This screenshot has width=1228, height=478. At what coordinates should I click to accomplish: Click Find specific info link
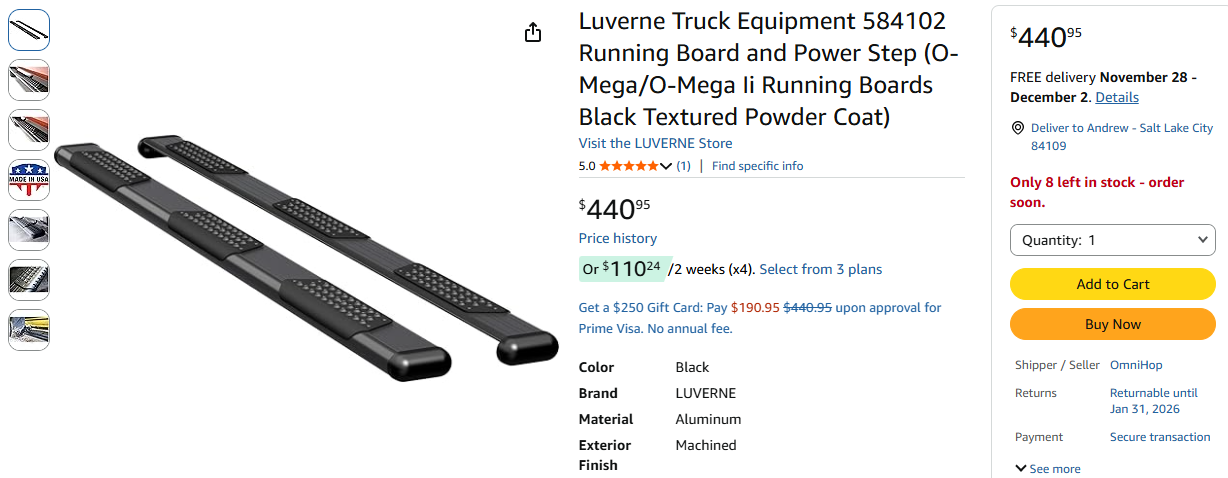(x=757, y=166)
